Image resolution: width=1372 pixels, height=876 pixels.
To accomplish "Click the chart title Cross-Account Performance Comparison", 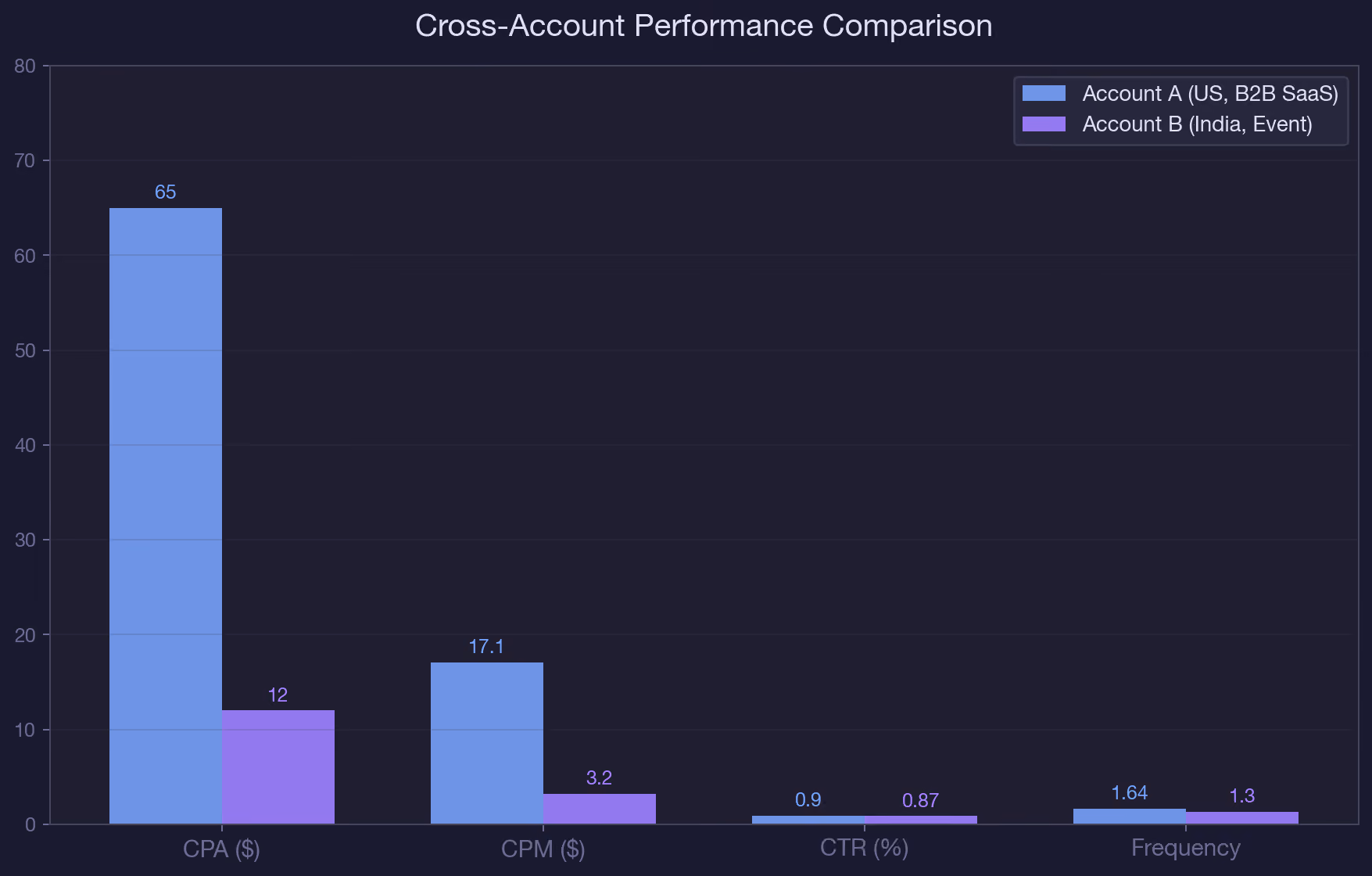I will pyautogui.click(x=704, y=26).
